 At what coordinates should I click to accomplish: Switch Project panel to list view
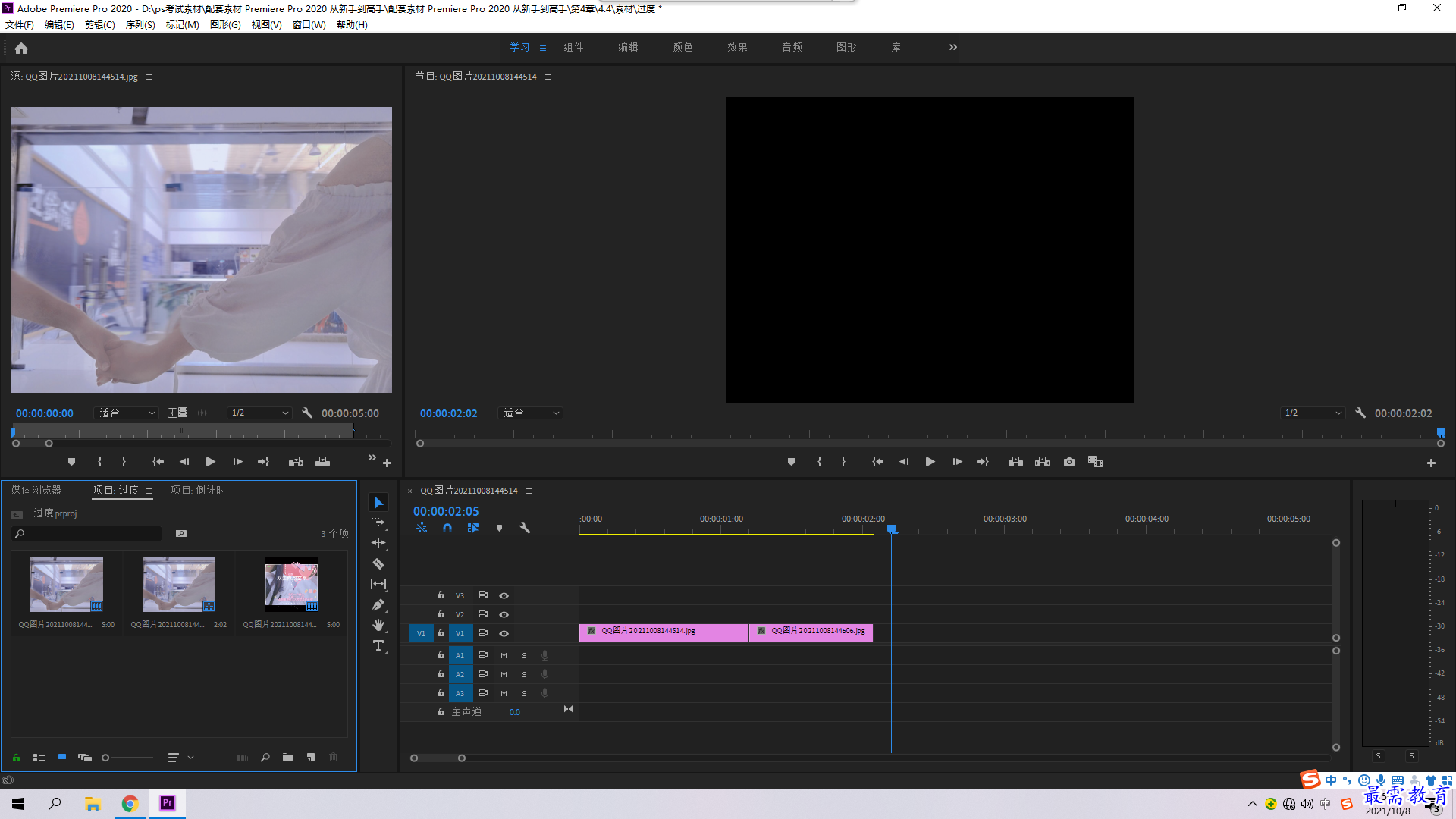coord(39,757)
